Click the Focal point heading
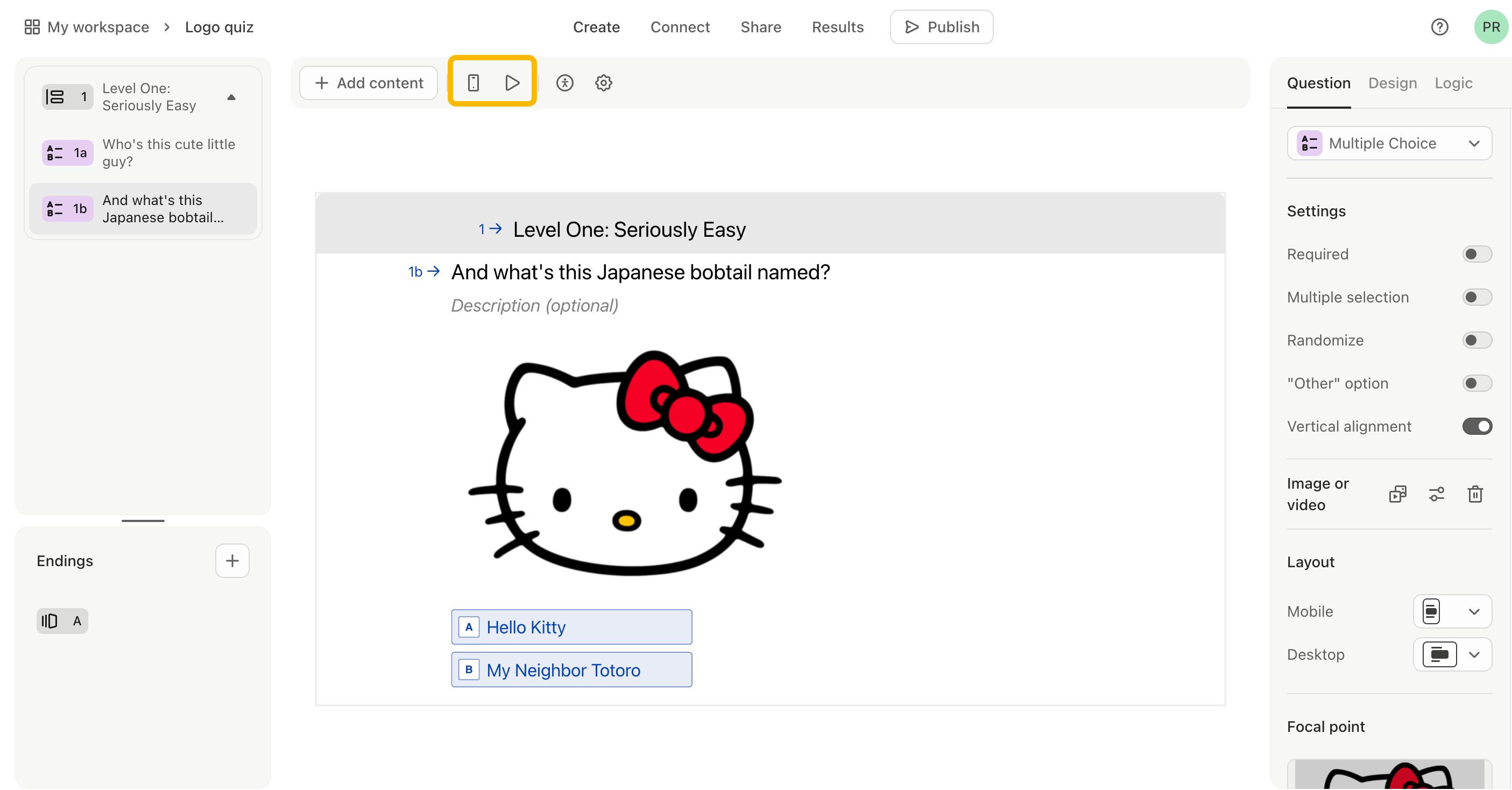Viewport: 1512px width, 790px height. coord(1325,726)
